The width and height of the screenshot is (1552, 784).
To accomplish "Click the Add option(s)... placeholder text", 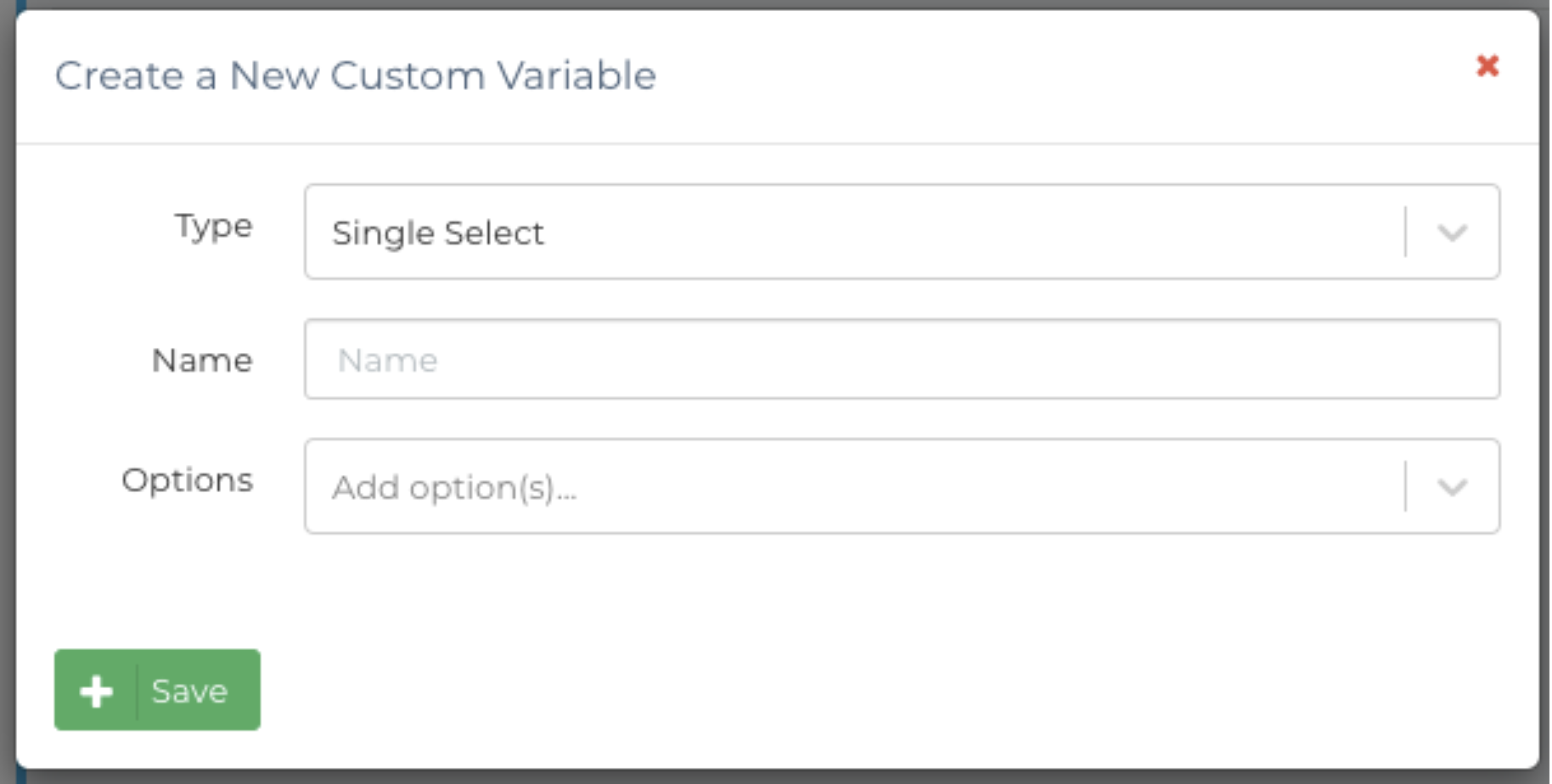I will 453,488.
